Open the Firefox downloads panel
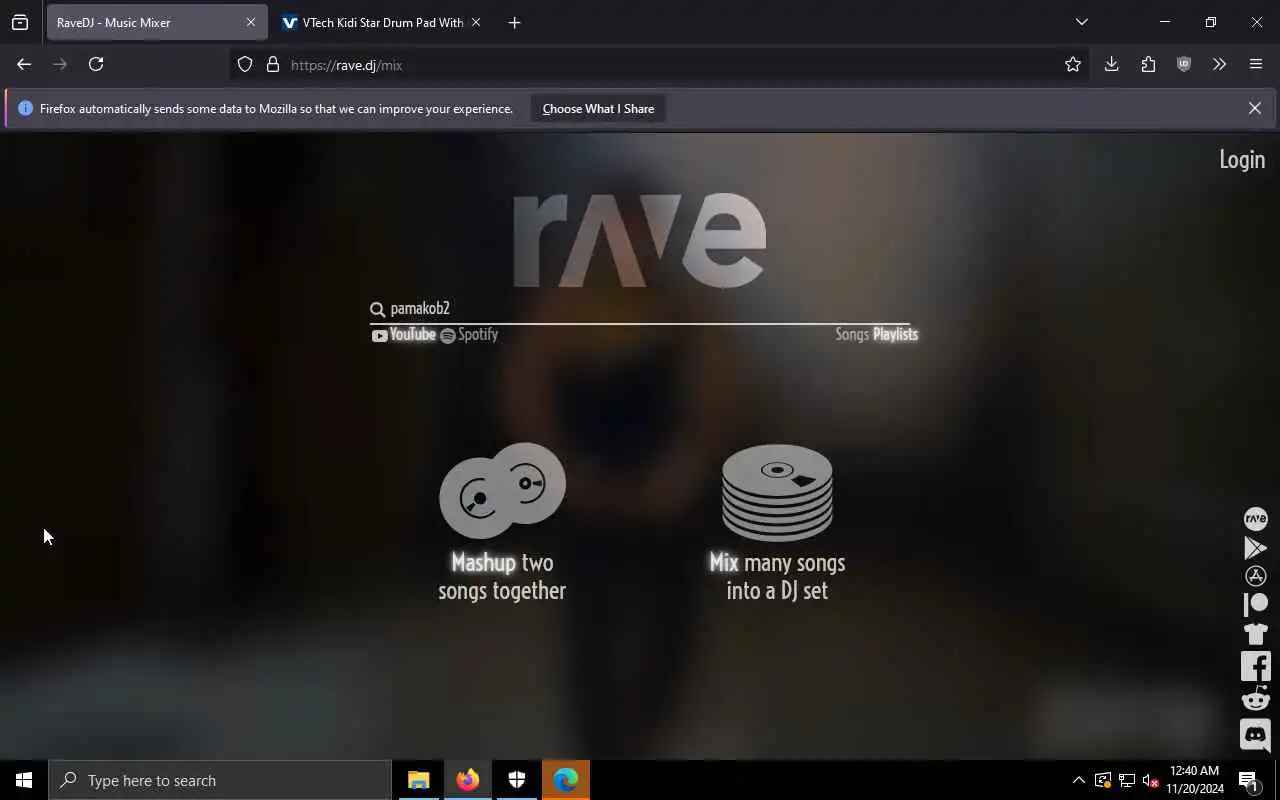 (1111, 65)
